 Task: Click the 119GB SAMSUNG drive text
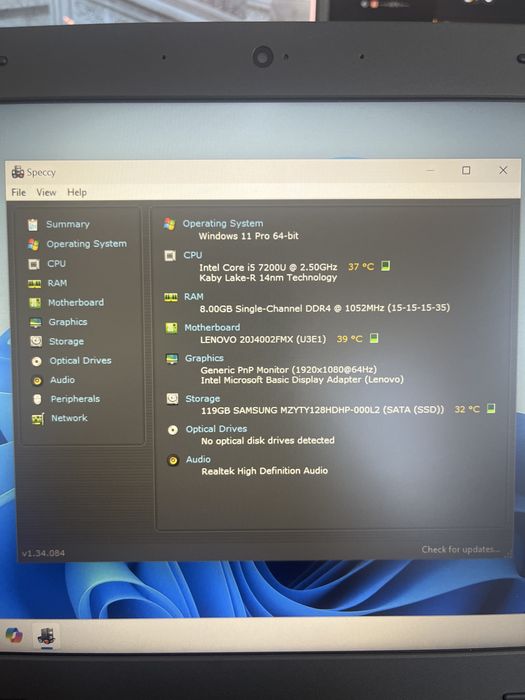(x=322, y=410)
